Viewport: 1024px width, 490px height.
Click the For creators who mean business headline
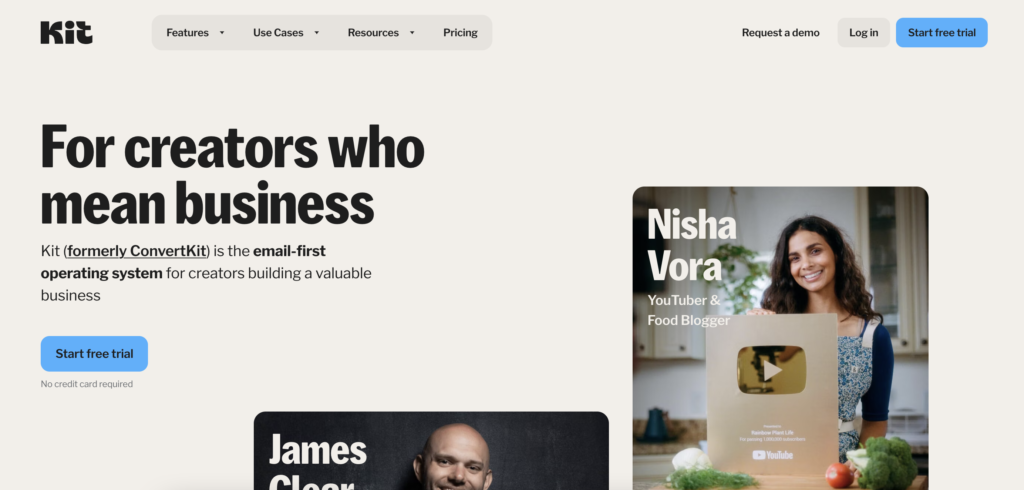click(232, 176)
